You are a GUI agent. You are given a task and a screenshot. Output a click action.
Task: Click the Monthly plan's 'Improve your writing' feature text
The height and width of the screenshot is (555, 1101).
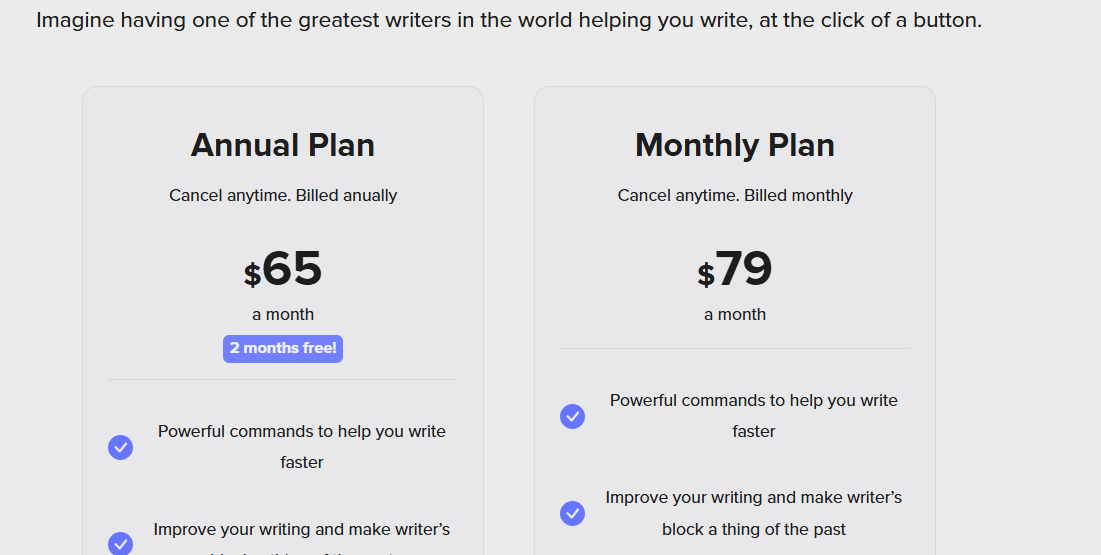[x=753, y=513]
